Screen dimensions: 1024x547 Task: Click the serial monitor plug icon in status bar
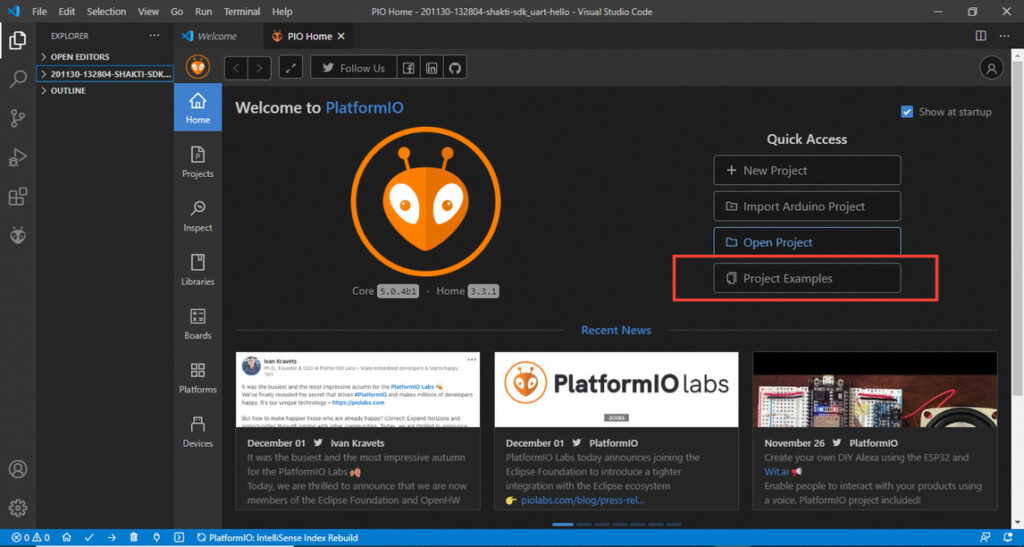(156, 538)
